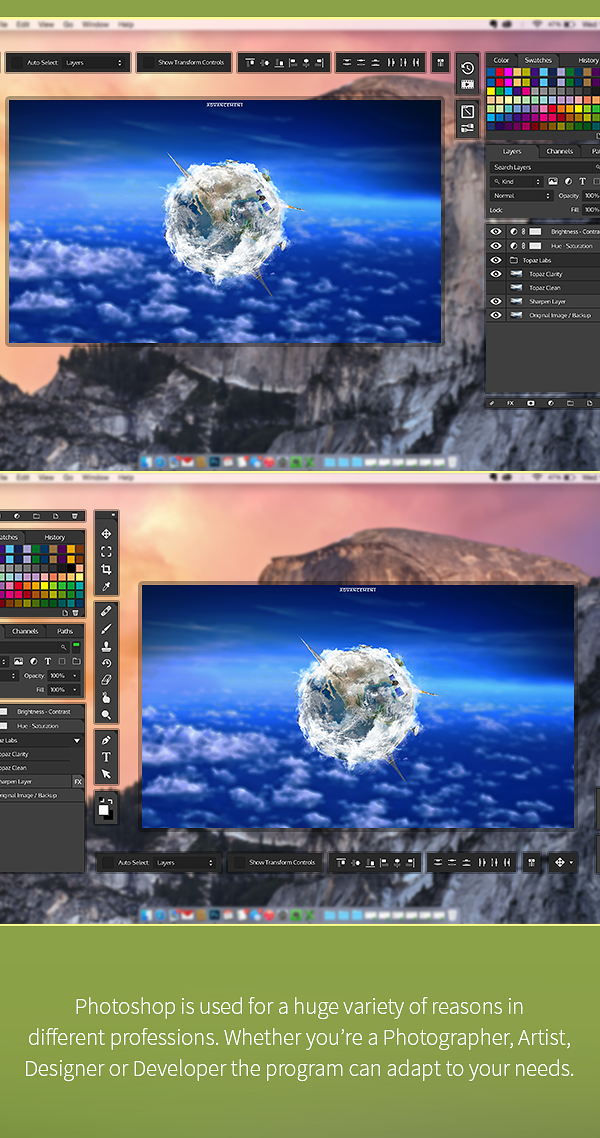Create adjustment layer from upper Layers footer

[551, 403]
